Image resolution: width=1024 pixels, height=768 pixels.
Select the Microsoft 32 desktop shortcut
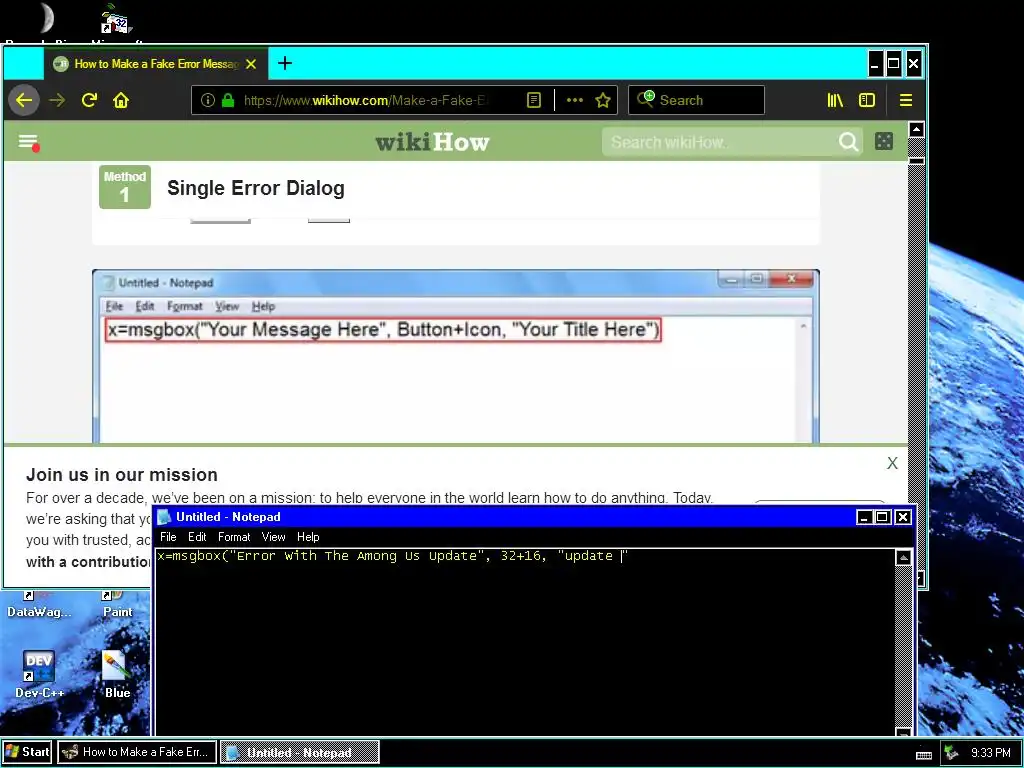point(117,21)
